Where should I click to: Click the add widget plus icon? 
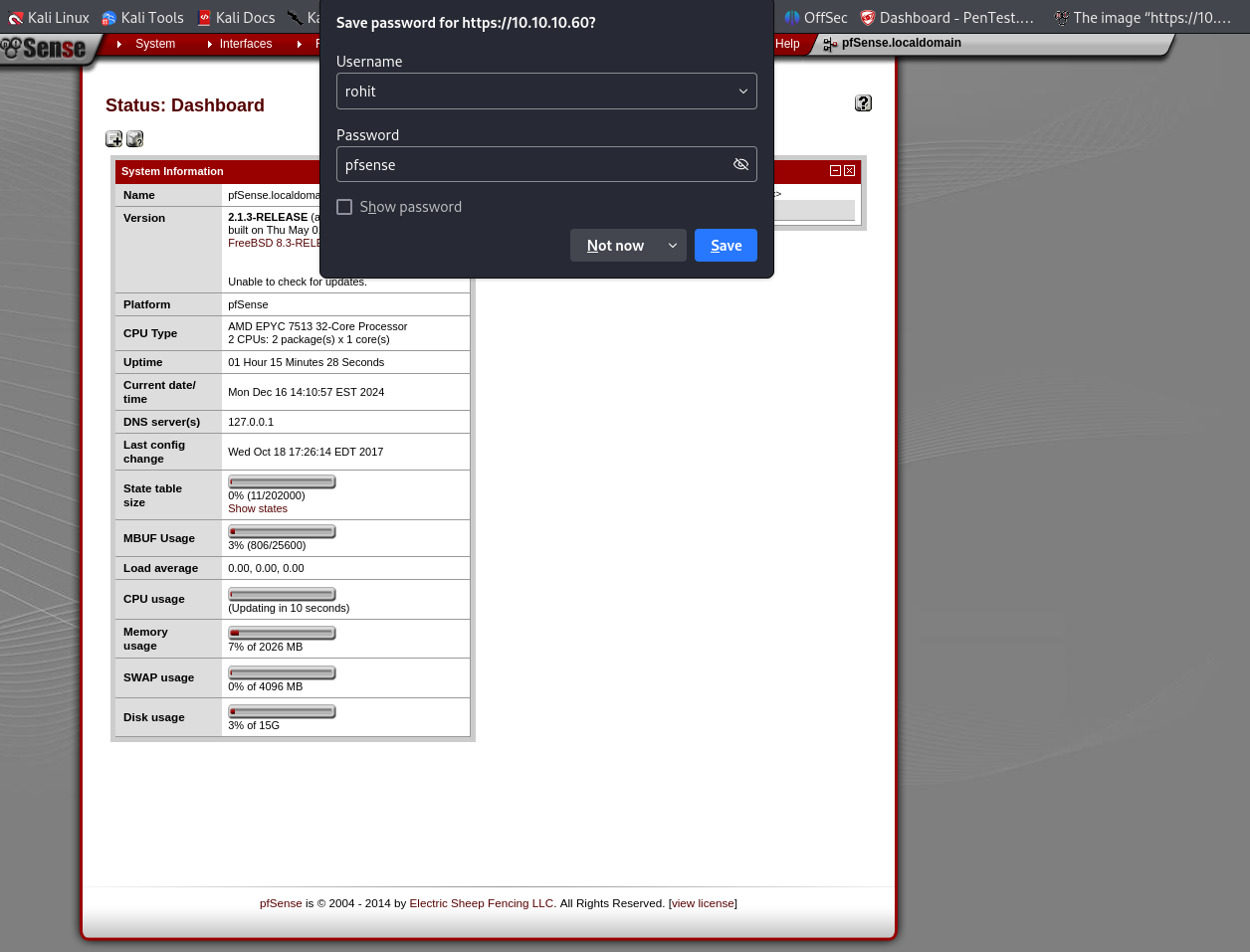[113, 139]
